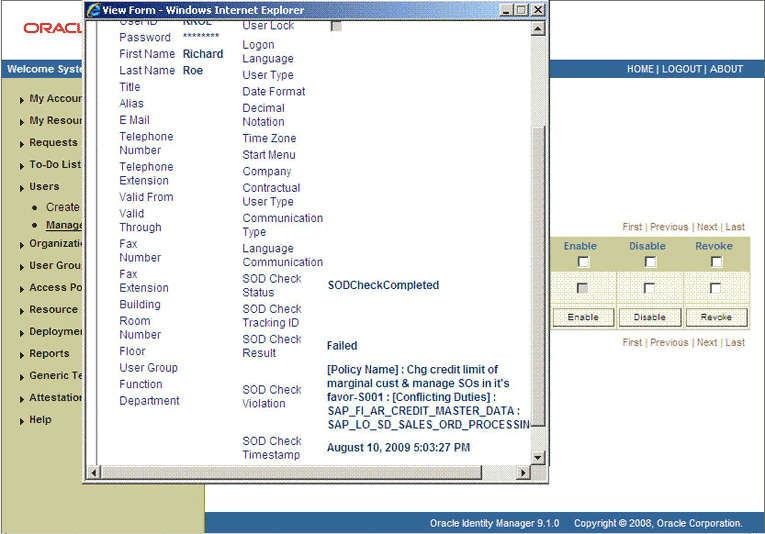
Task: Click the Last Name value Roe
Action: tap(193, 71)
